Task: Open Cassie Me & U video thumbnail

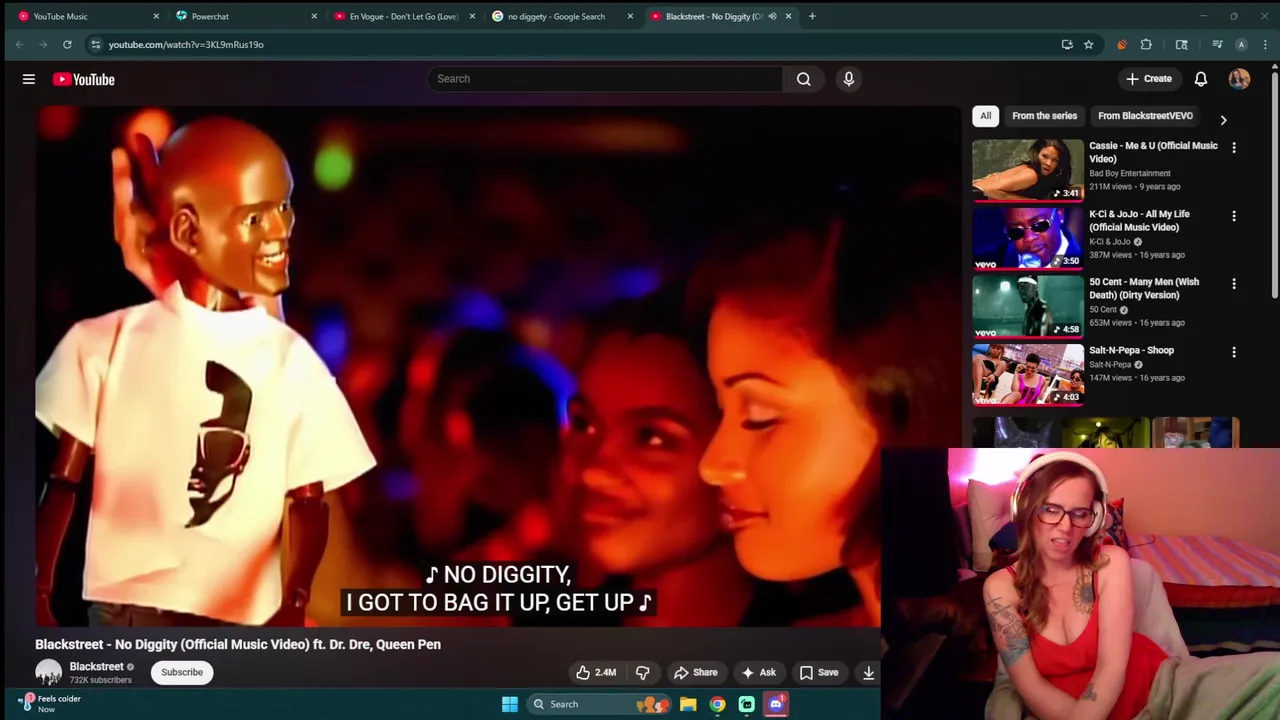Action: point(1028,170)
